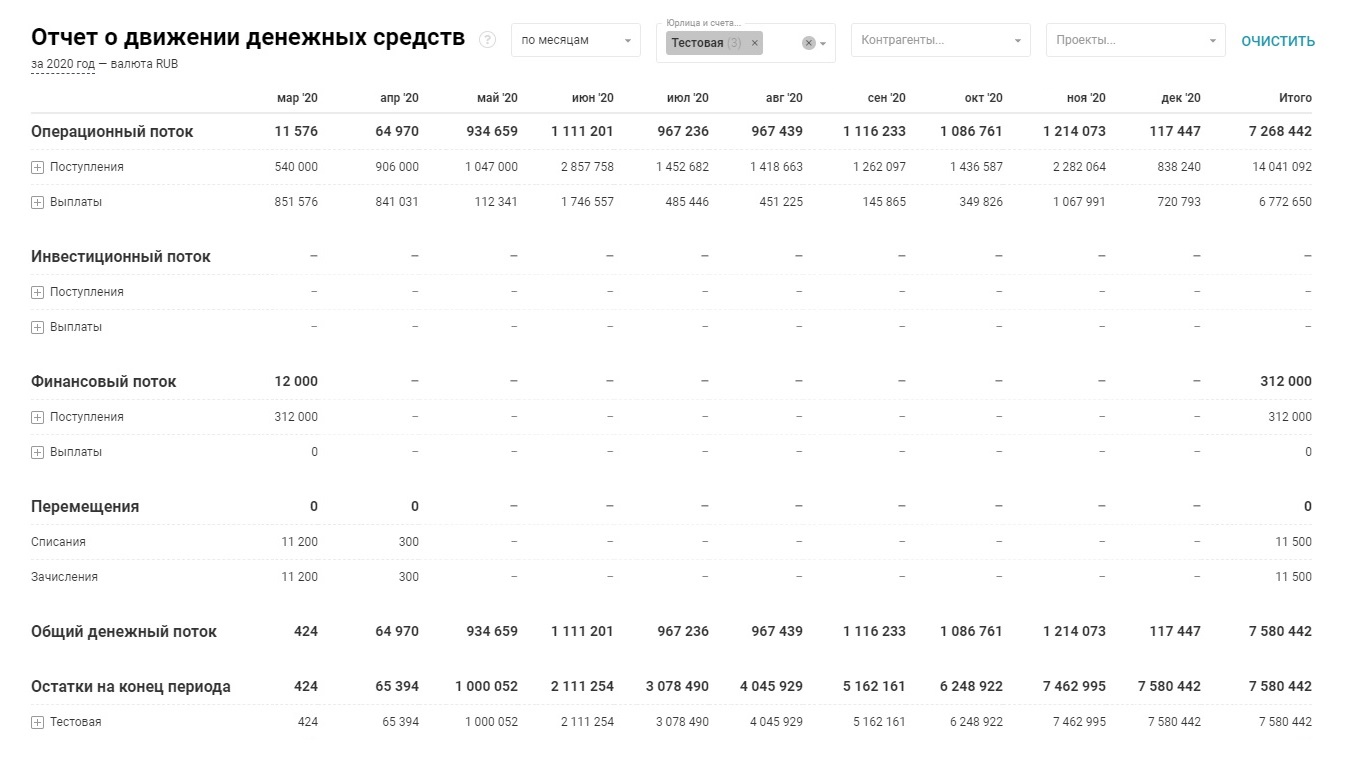Viewport: 1350px width, 780px height.
Task: Expand Поступления under Финансовый поток
Action: 37,417
